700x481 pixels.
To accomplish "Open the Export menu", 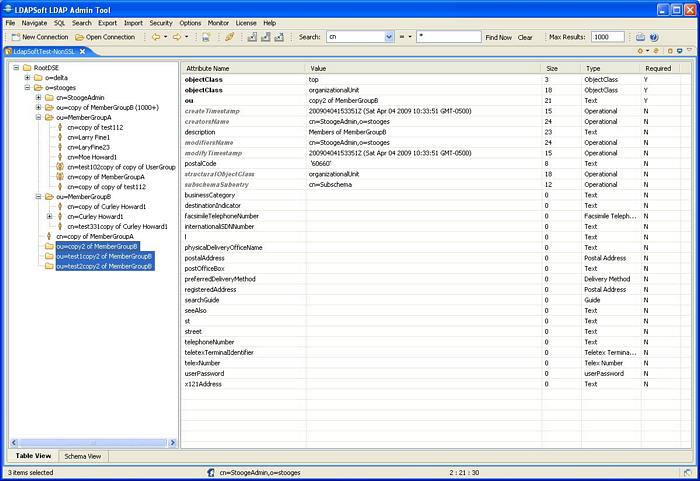I will point(107,22).
